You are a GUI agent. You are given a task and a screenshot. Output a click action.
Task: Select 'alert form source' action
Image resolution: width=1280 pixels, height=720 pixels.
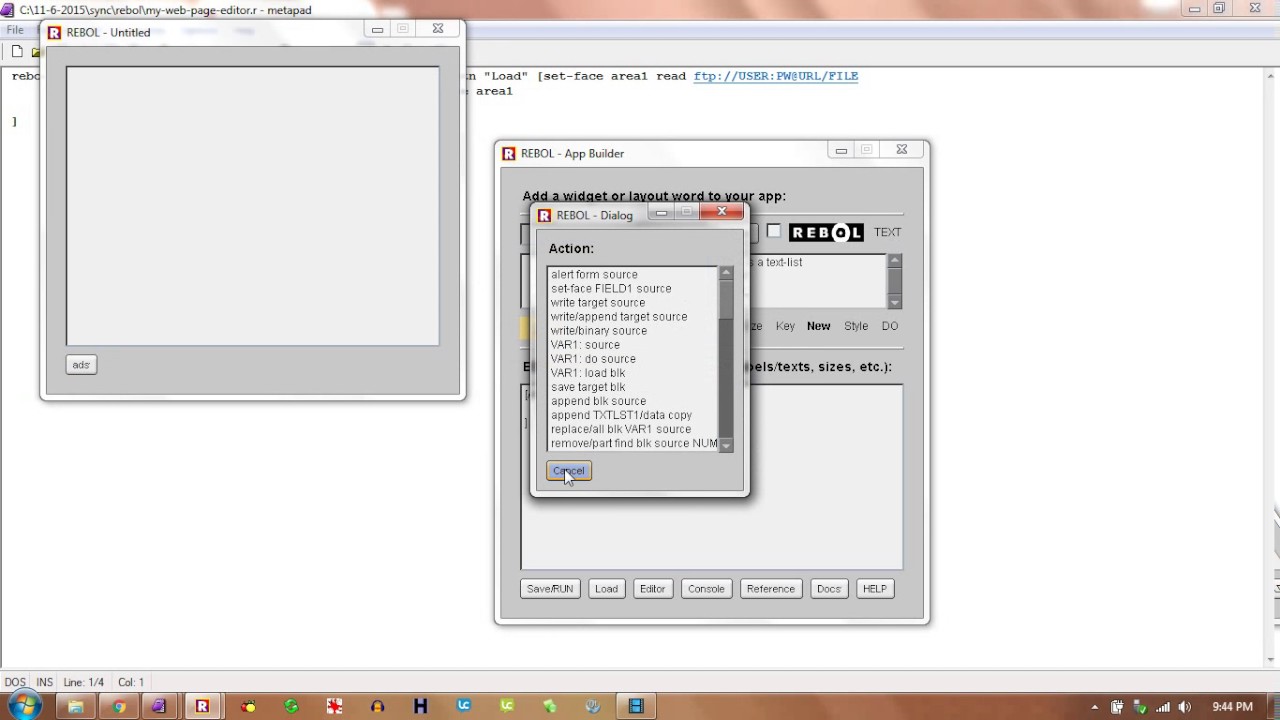tap(594, 274)
